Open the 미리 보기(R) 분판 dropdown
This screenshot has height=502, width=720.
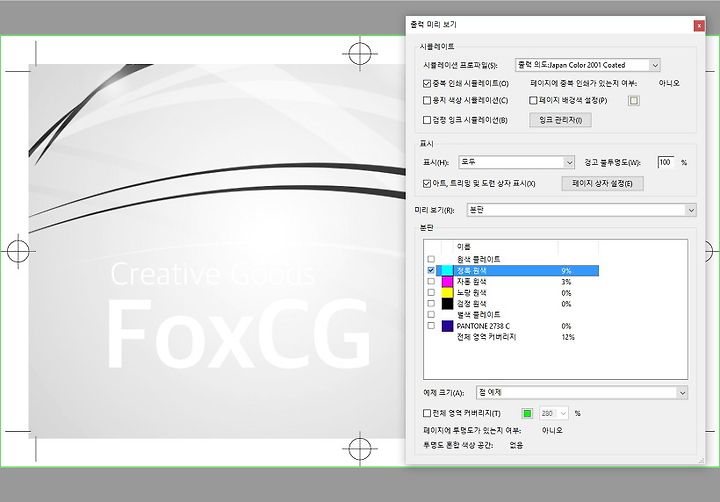click(x=581, y=210)
